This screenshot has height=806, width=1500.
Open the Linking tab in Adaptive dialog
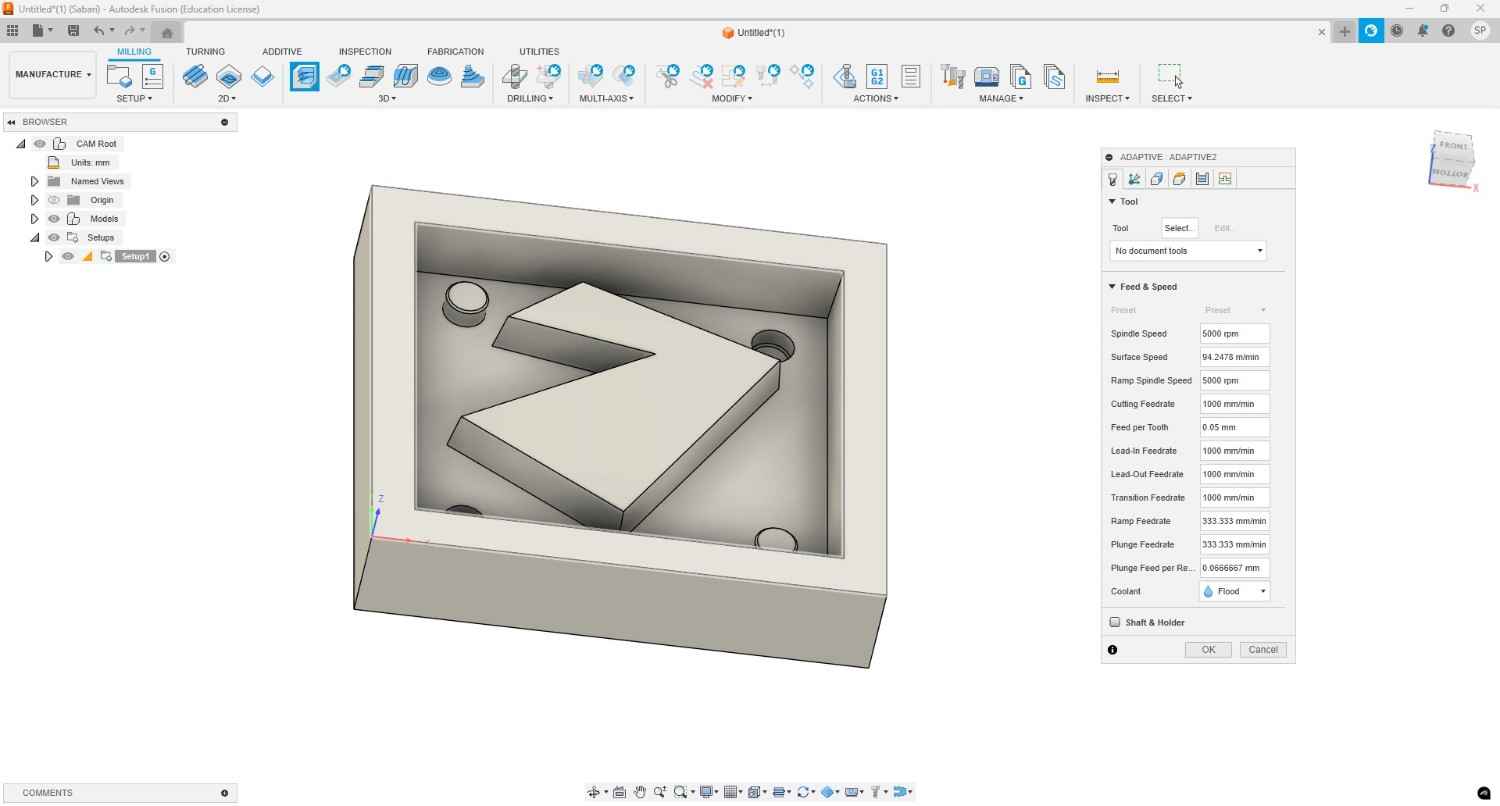click(x=1225, y=179)
